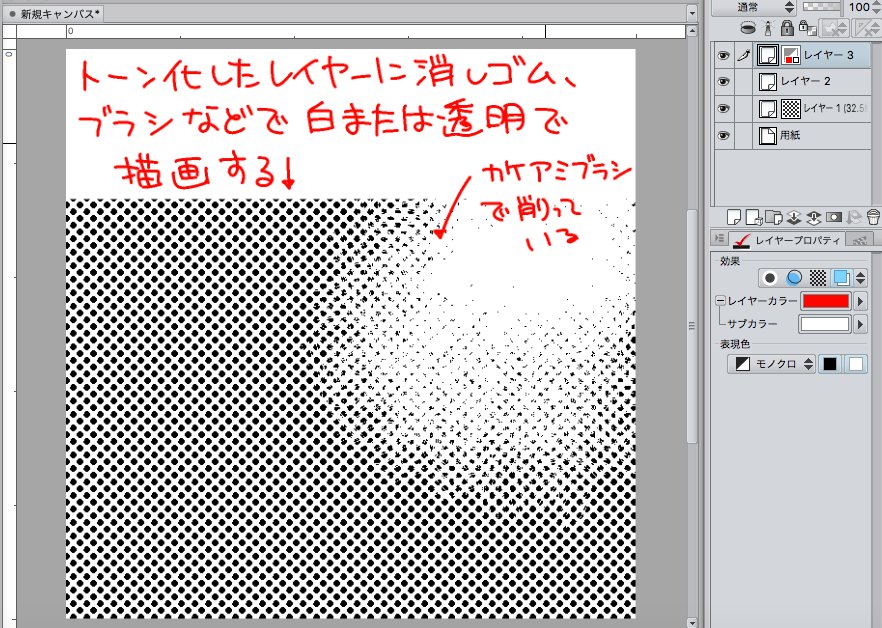Hide Layer 2 with its eye icon

[x=724, y=82]
